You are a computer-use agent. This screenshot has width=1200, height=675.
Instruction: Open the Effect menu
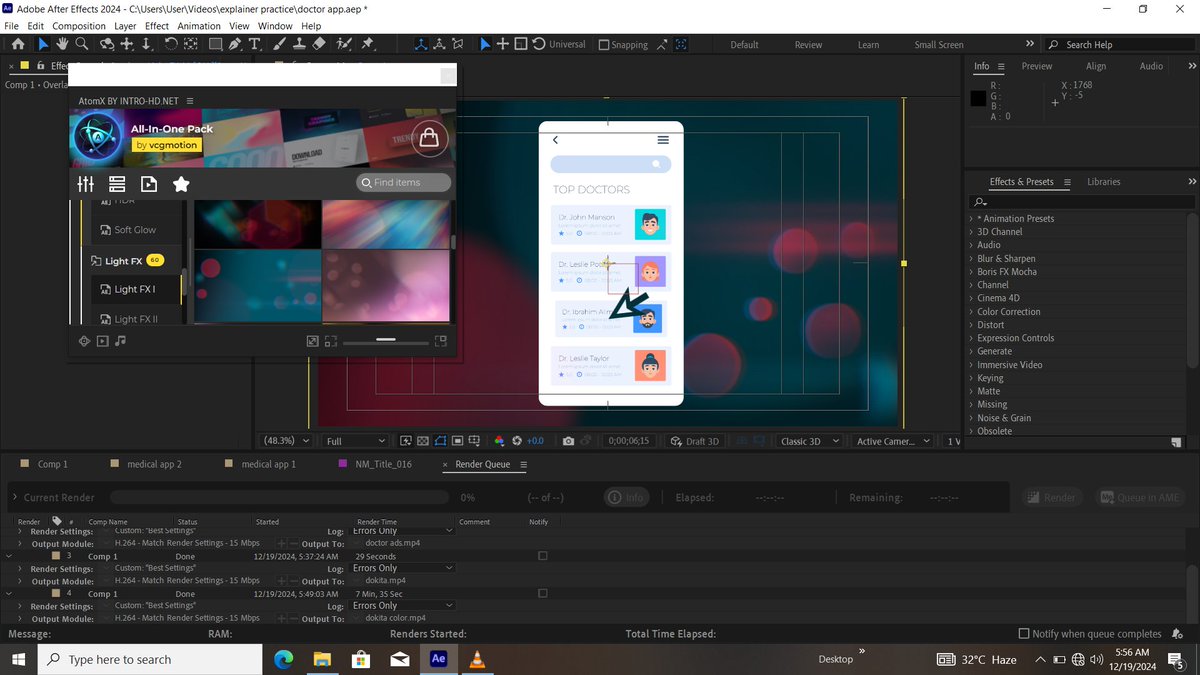click(157, 26)
